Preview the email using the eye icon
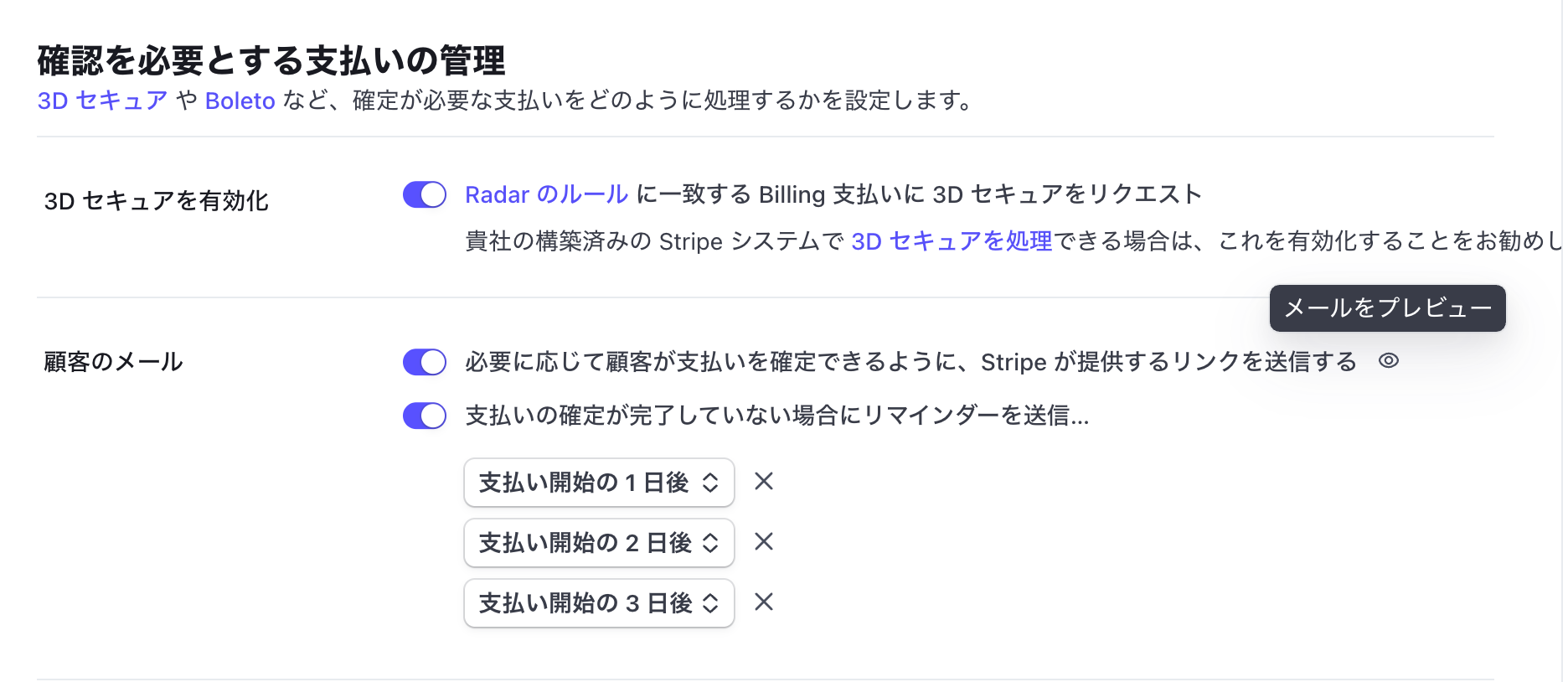Screen dimensions: 1568x682 (1390, 361)
